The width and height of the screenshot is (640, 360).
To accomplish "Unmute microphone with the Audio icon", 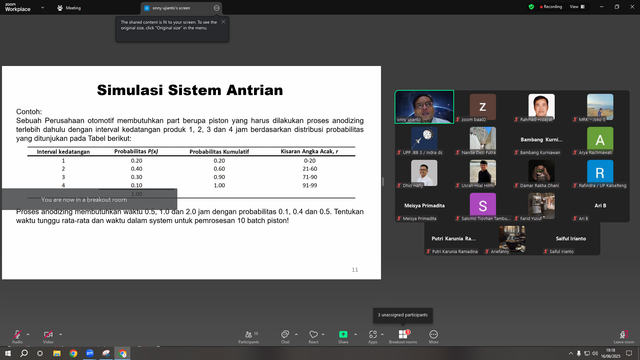I will (17, 336).
